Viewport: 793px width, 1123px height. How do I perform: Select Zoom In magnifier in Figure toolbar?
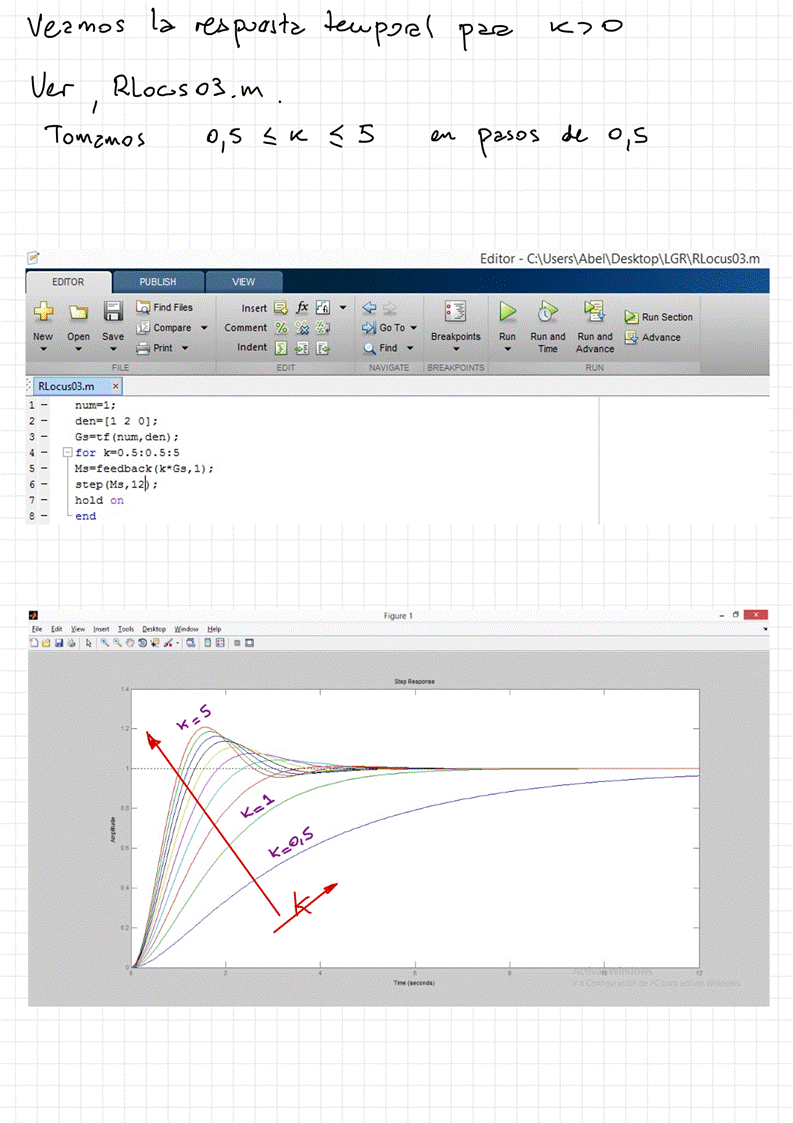(104, 643)
